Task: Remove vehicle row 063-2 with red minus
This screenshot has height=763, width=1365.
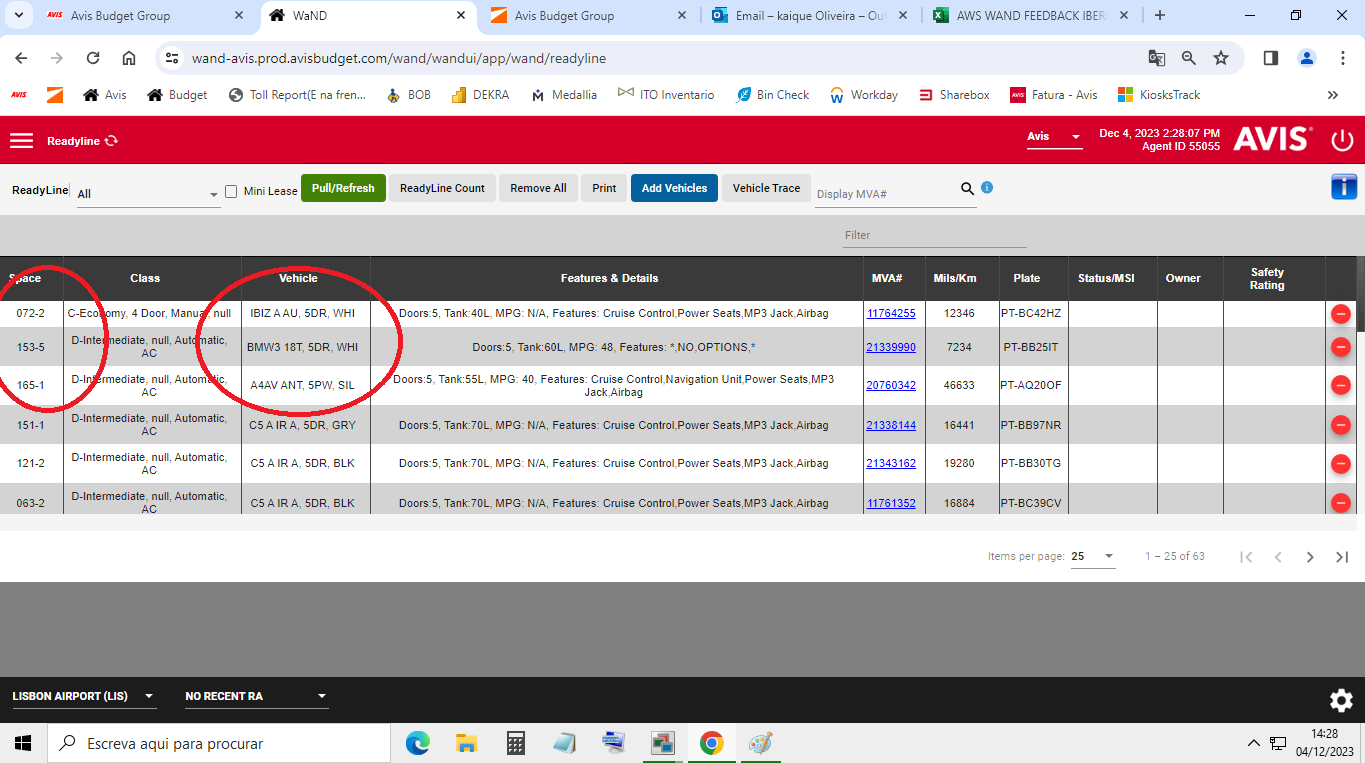Action: pos(1341,503)
